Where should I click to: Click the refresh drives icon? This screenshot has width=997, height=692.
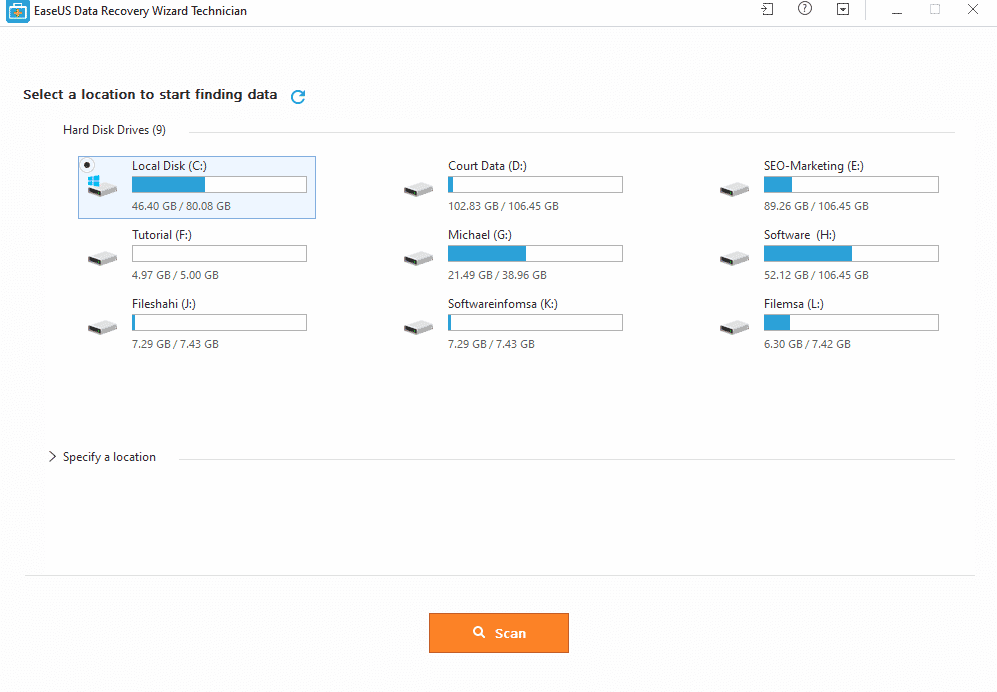click(x=298, y=97)
